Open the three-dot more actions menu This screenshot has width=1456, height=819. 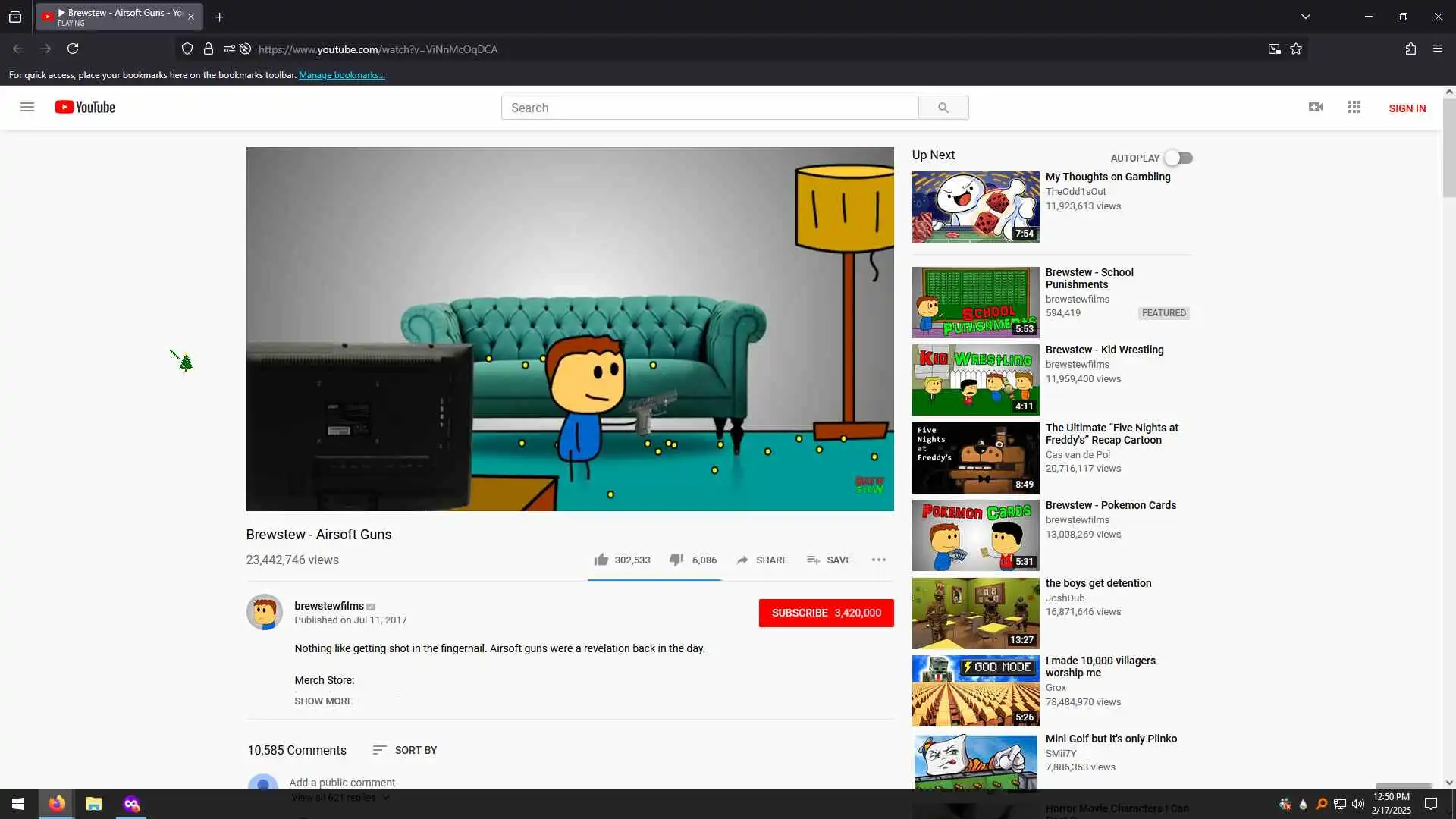click(x=878, y=560)
